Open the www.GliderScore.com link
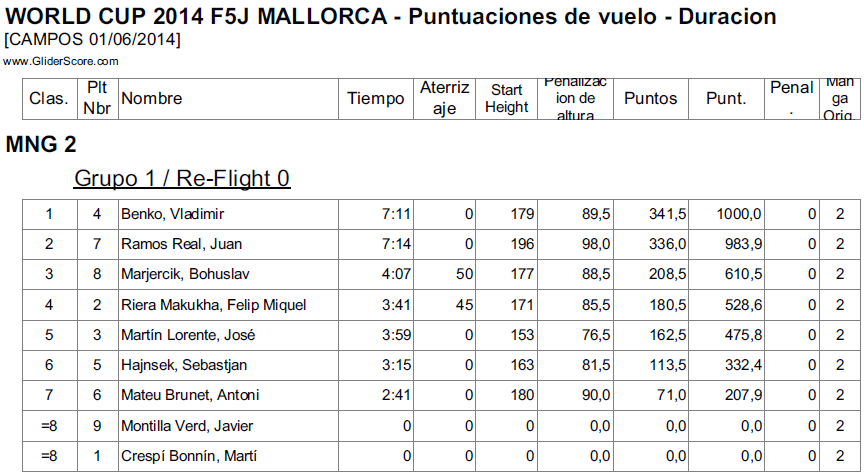This screenshot has width=864, height=476. click(61, 61)
